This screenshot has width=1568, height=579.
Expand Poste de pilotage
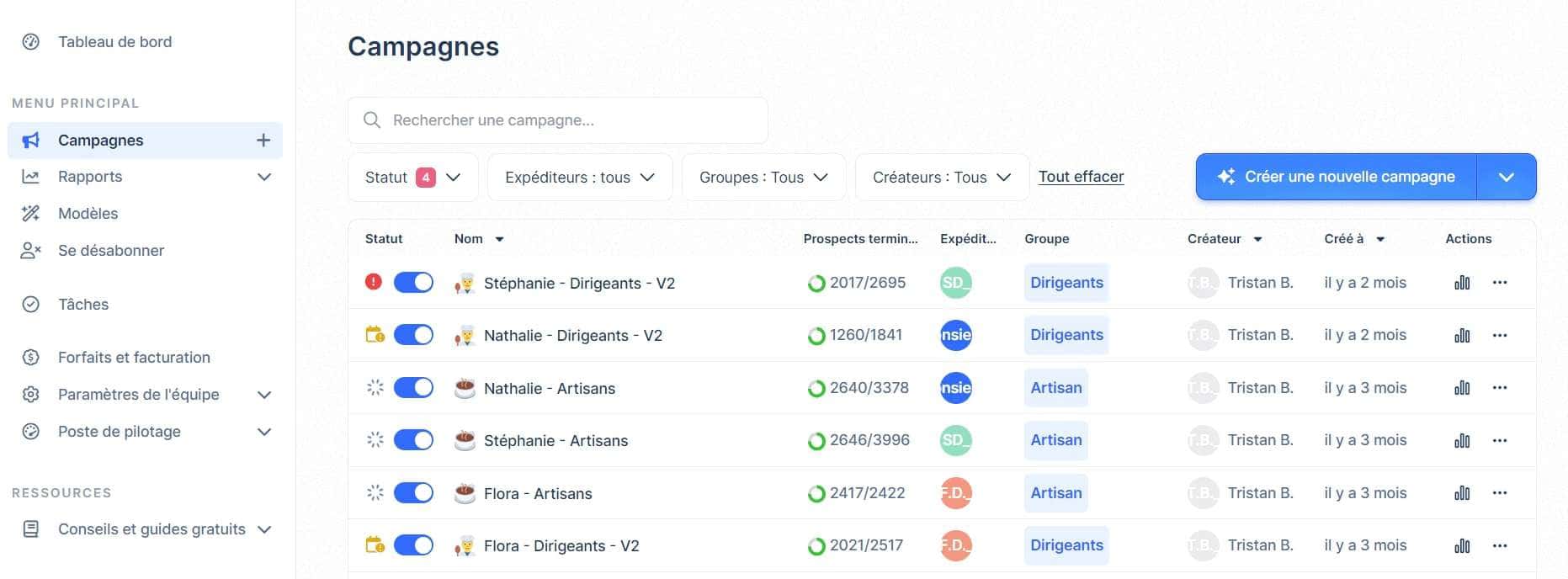point(264,432)
